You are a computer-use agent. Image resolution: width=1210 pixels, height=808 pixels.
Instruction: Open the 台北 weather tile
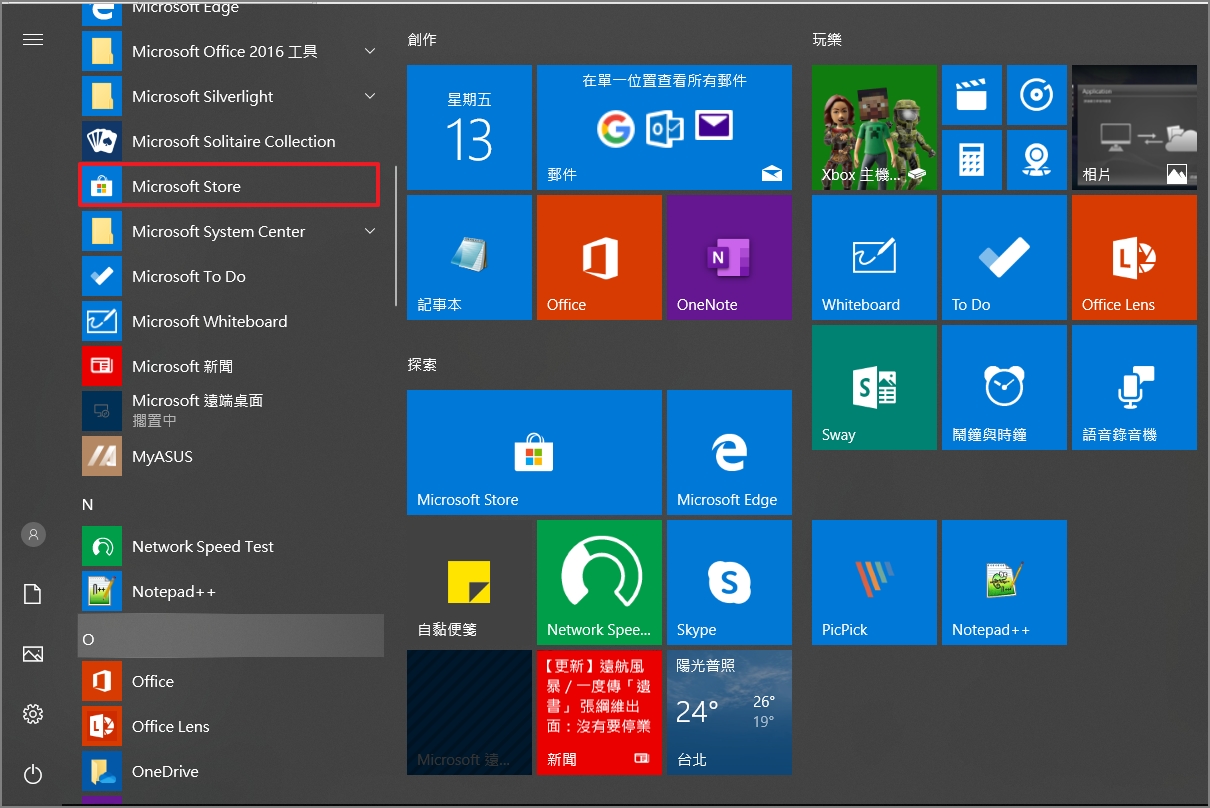pyautogui.click(x=729, y=712)
